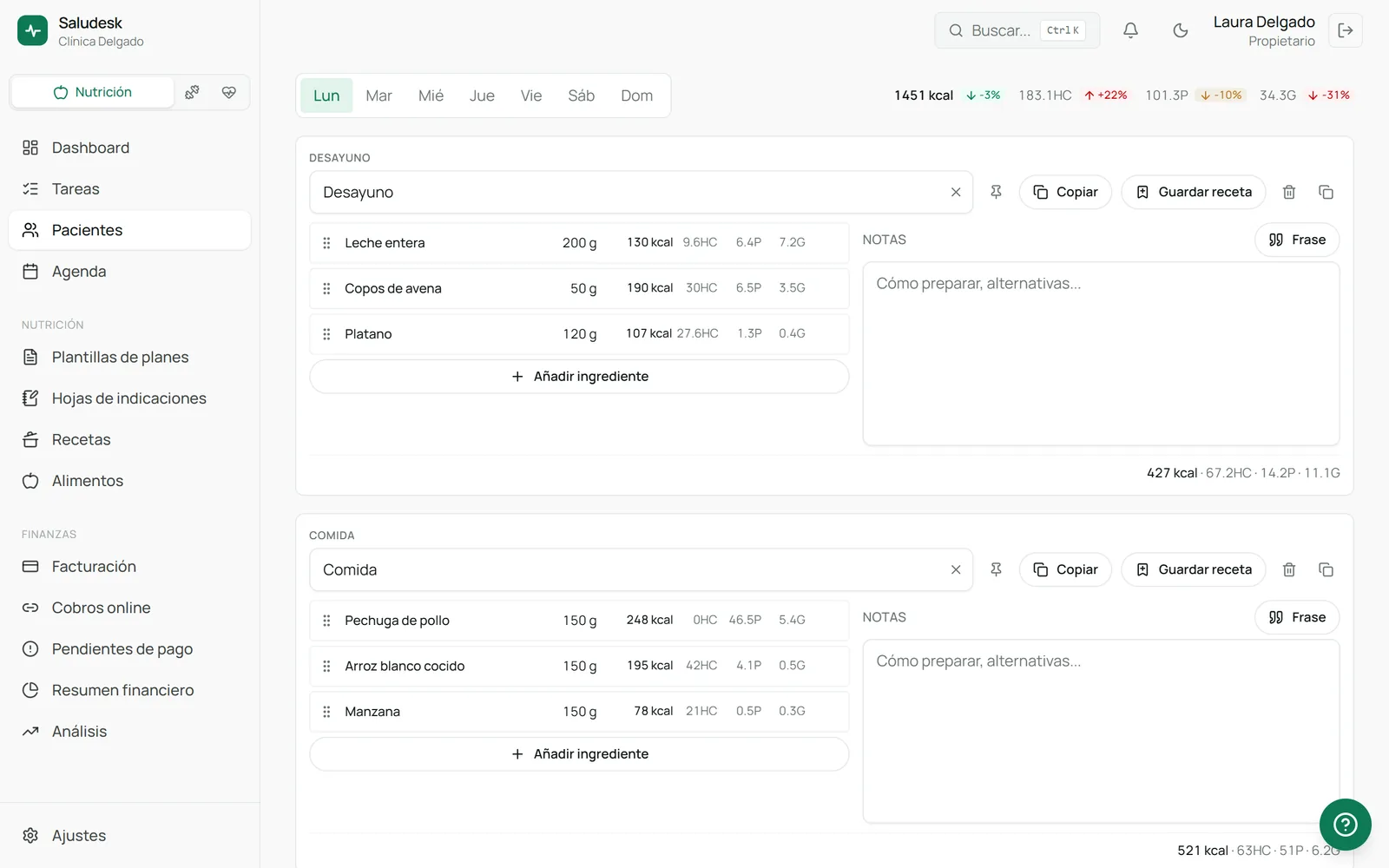This screenshot has height=868, width=1389.
Task: Clear the Comida name field
Action: tap(956, 569)
